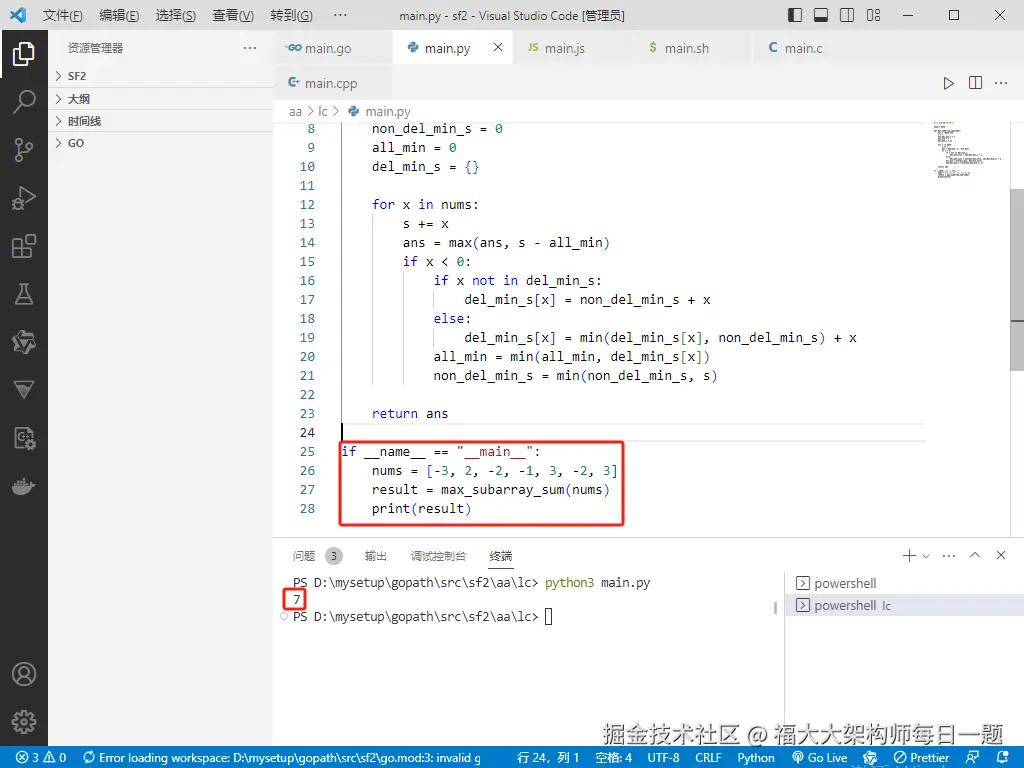The width and height of the screenshot is (1024, 768).
Task: Place cursor on line 23 return ans
Action: coord(409,413)
